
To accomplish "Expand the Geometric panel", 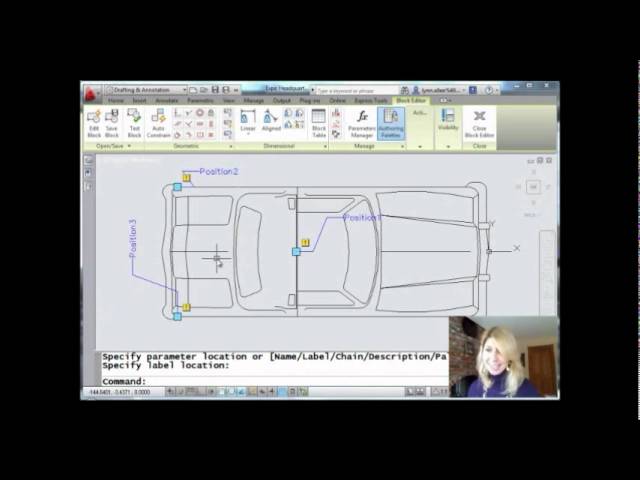I will point(187,146).
